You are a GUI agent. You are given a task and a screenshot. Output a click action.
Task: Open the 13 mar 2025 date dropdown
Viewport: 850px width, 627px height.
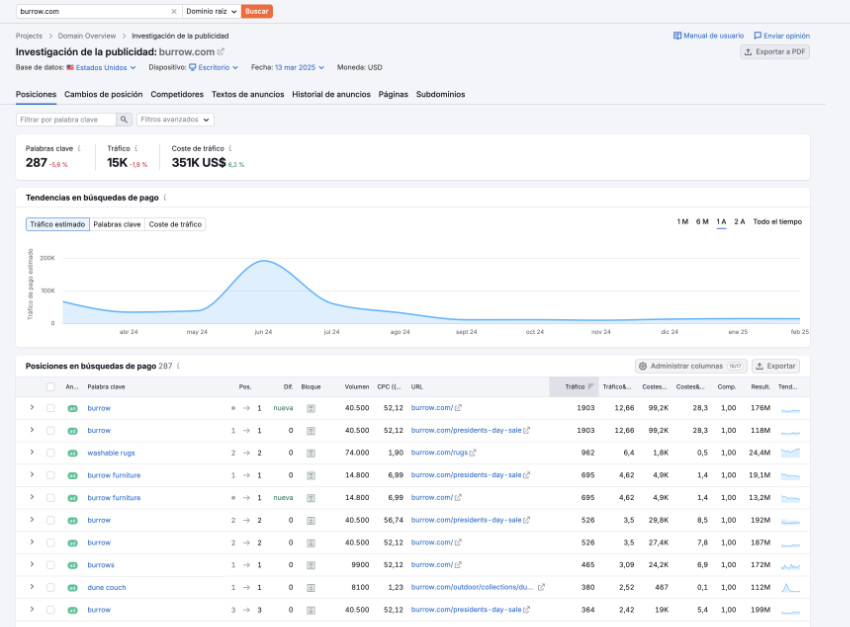[x=299, y=68]
